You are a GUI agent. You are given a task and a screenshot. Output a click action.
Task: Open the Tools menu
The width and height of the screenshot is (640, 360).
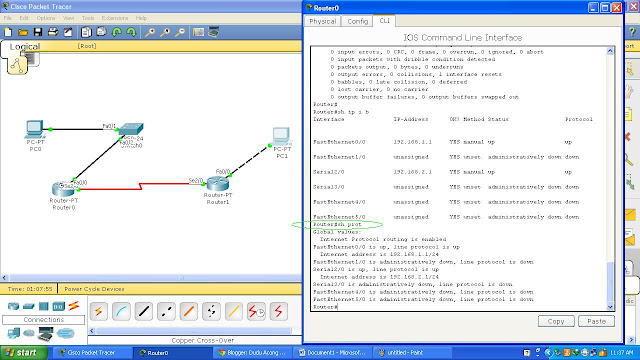click(x=88, y=18)
